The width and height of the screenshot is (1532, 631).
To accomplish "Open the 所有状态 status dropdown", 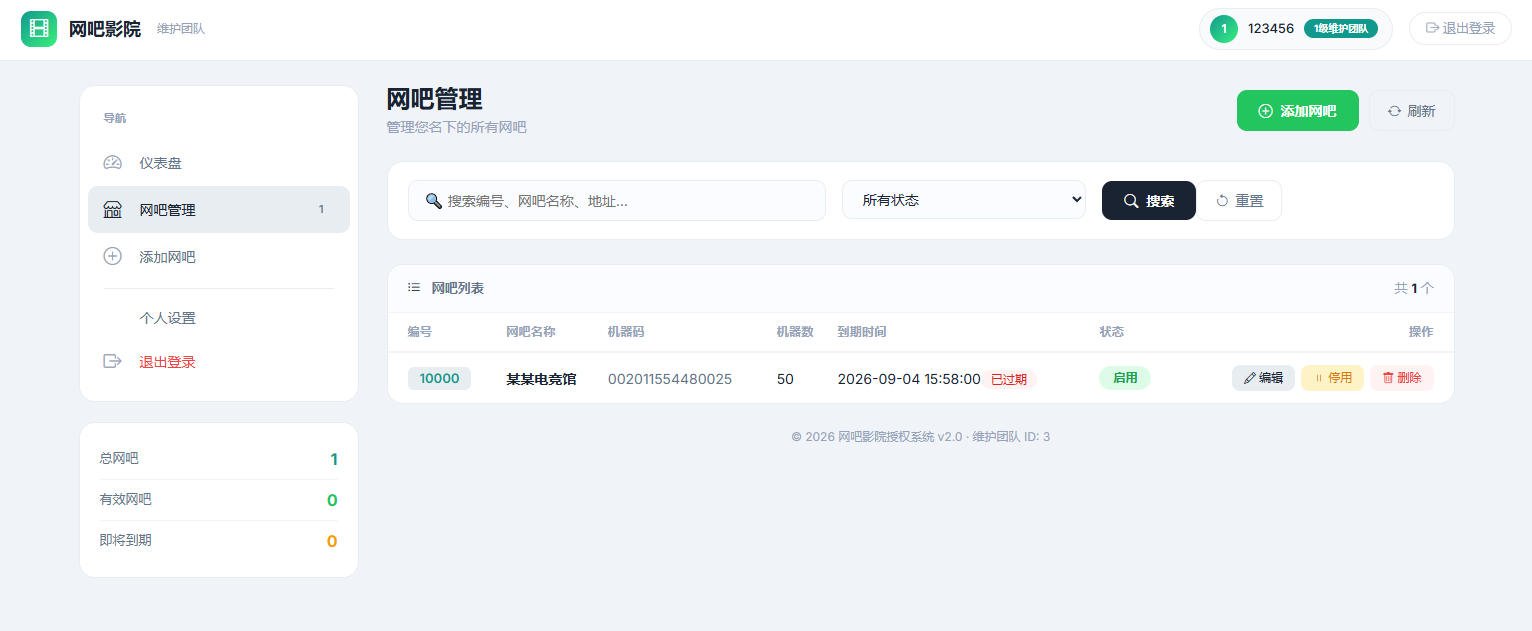I will click(x=964, y=200).
